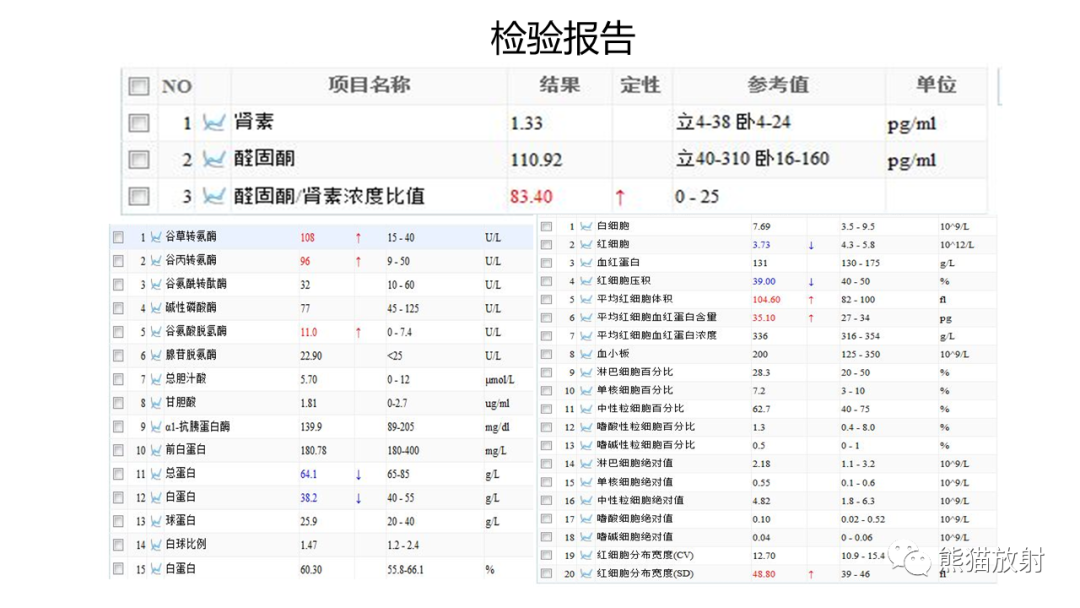Viewport: 1080px width, 608px height.
Task: Select reference range 立40-310 卧16-160
Action: 752,159
